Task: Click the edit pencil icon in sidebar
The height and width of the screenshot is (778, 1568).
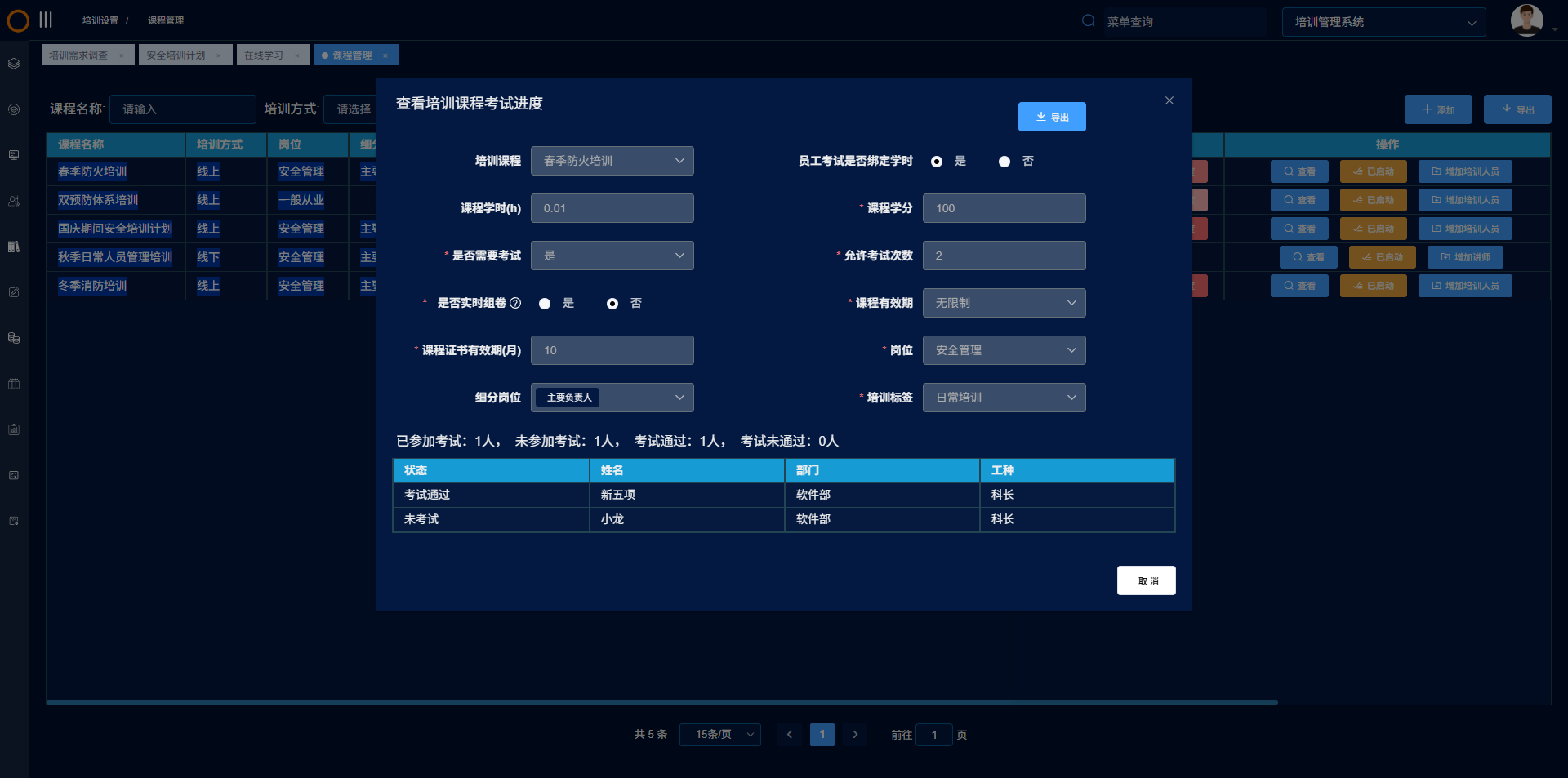Action: (13, 292)
